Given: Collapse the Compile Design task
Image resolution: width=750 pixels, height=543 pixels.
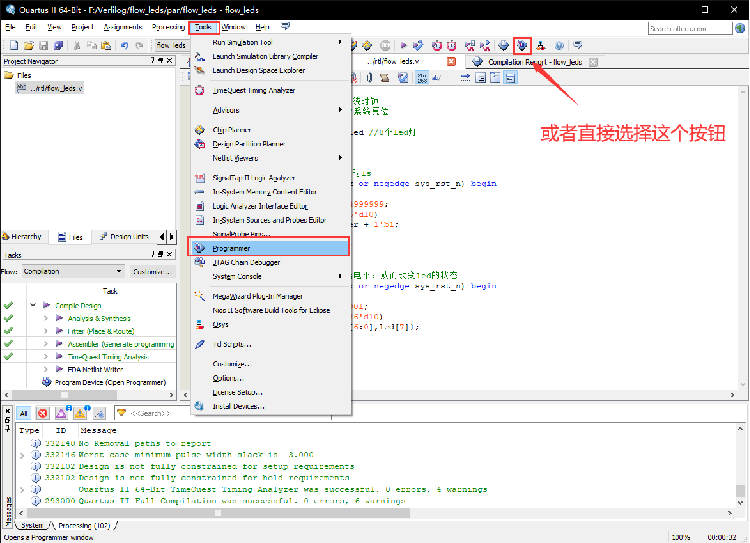Looking at the screenshot, I should tap(33, 305).
